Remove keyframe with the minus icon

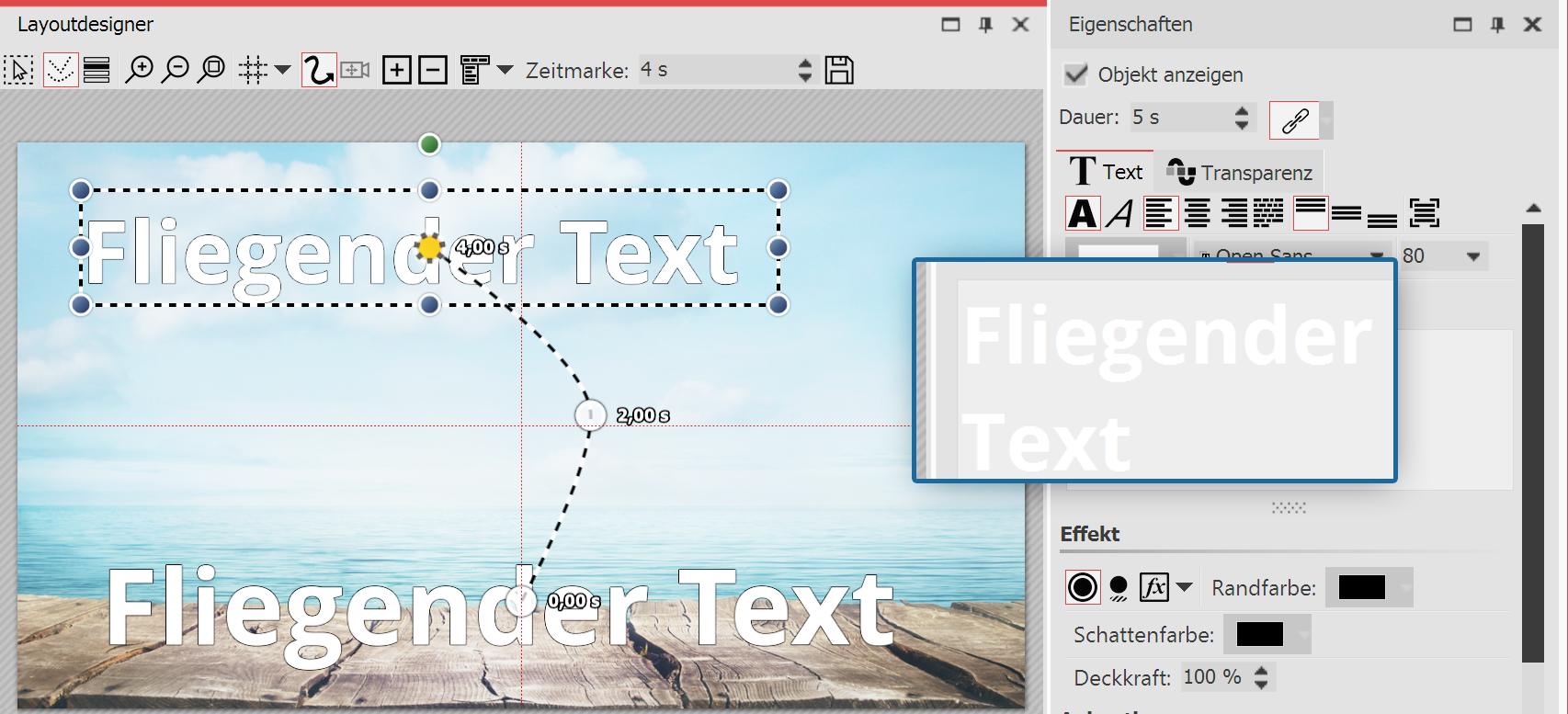[x=433, y=70]
